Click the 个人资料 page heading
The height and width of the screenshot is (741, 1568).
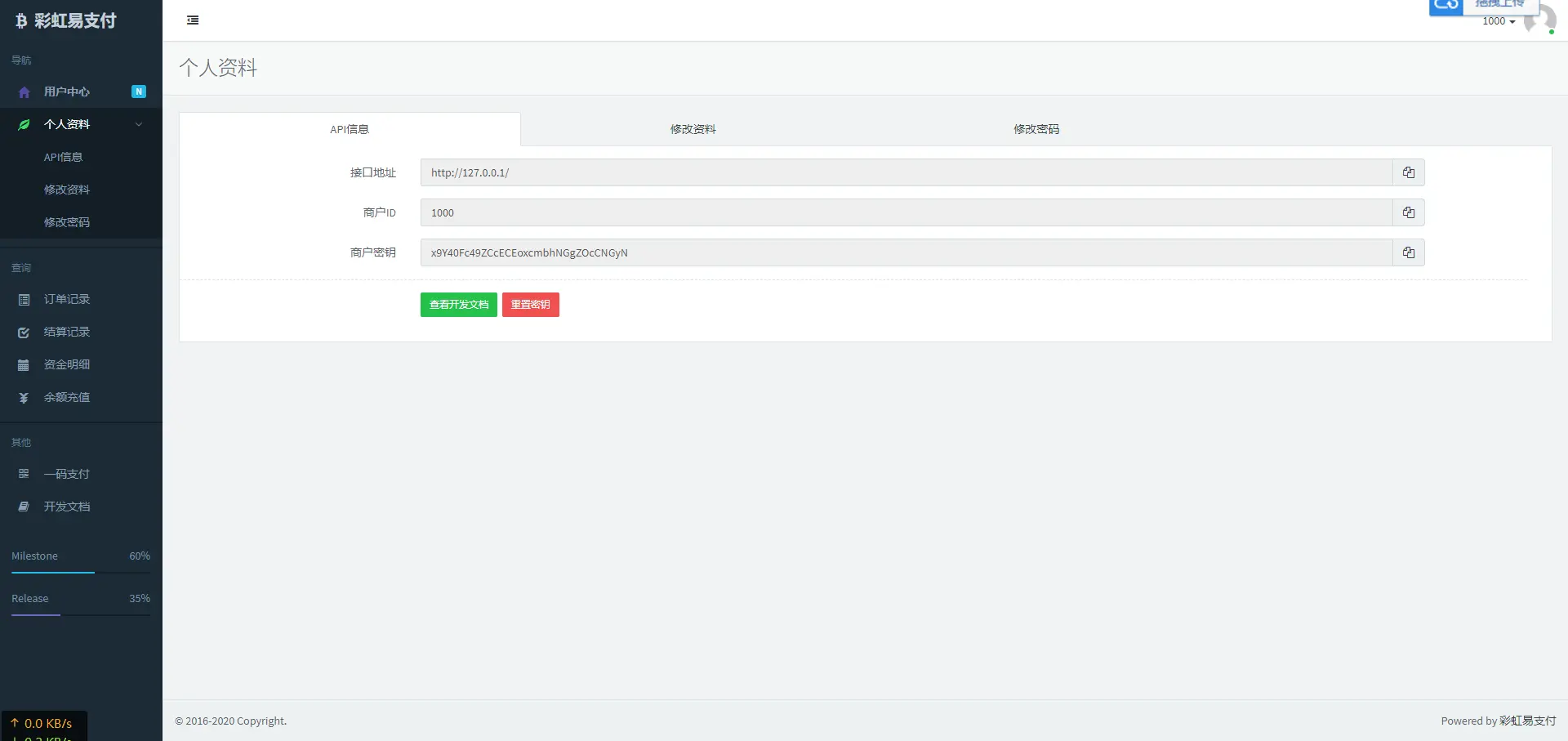click(x=218, y=68)
